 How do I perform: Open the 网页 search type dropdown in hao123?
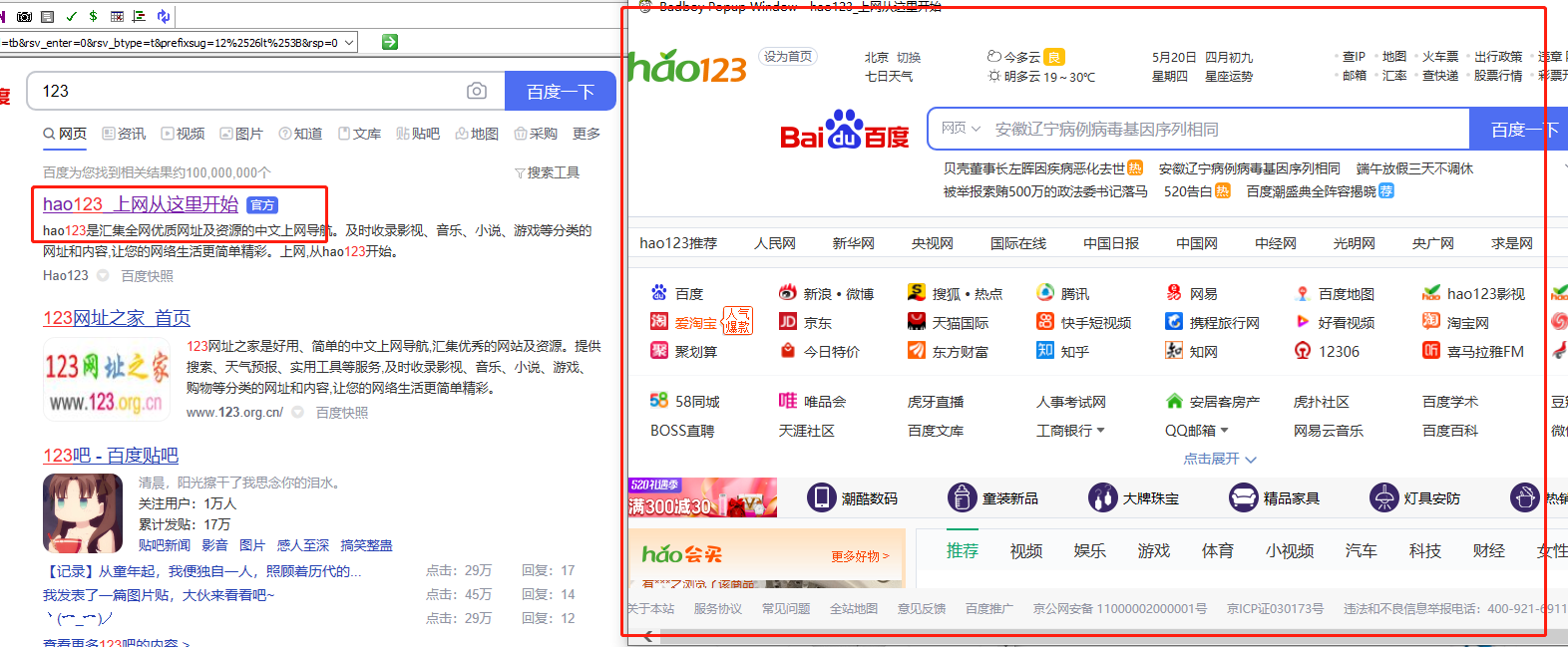click(x=961, y=129)
